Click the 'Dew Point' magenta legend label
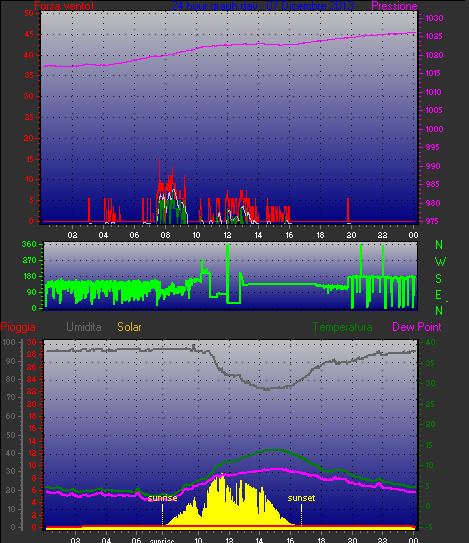 [417, 327]
